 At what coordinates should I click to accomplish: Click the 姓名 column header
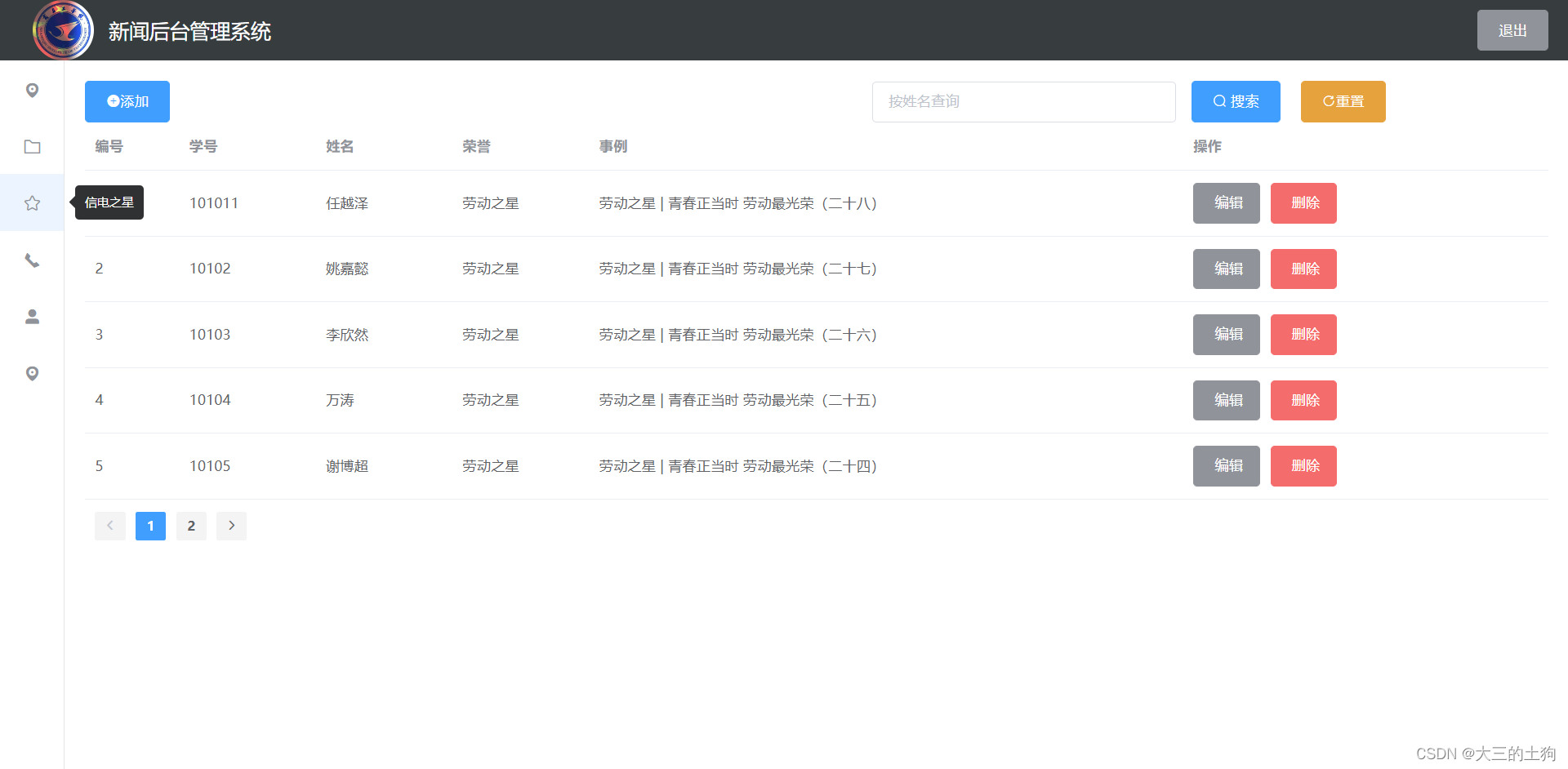340,146
